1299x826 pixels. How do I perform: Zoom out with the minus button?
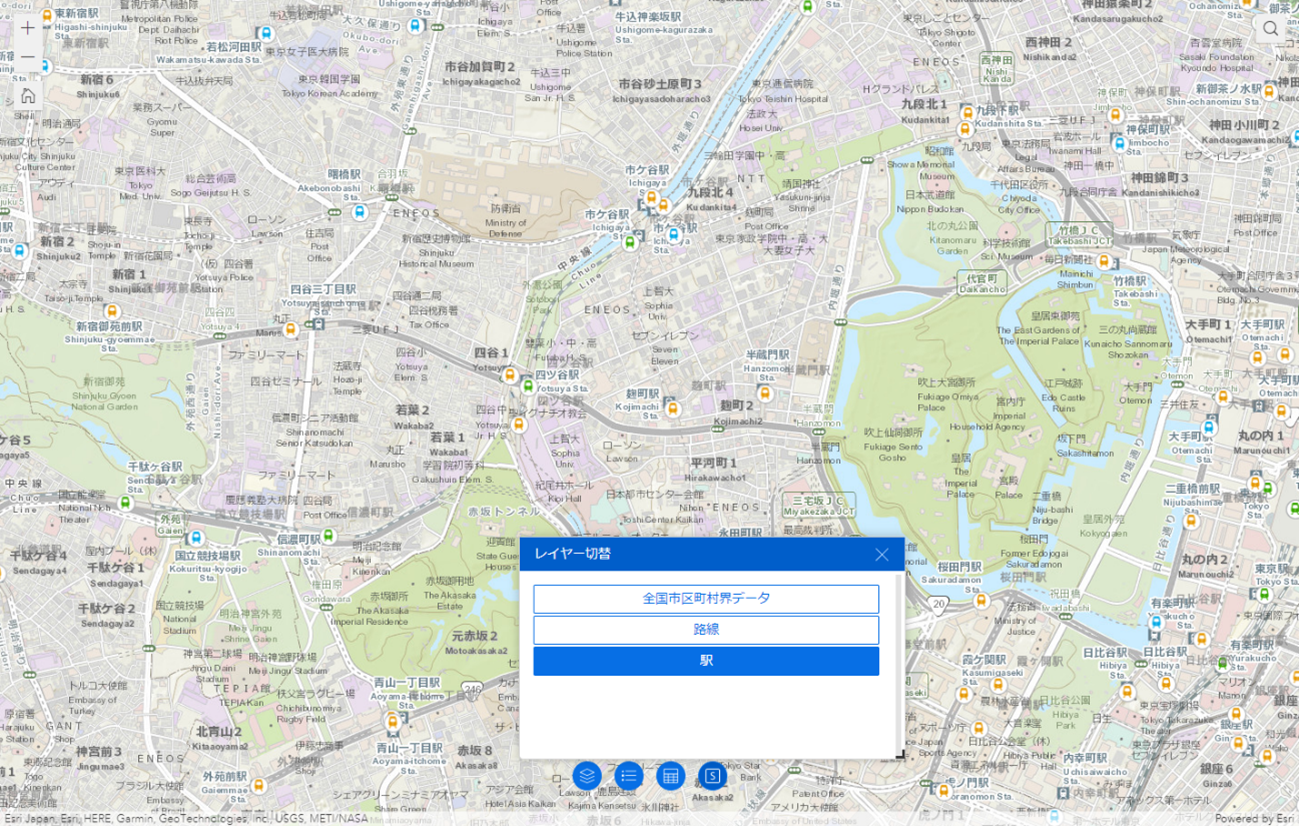[28, 57]
